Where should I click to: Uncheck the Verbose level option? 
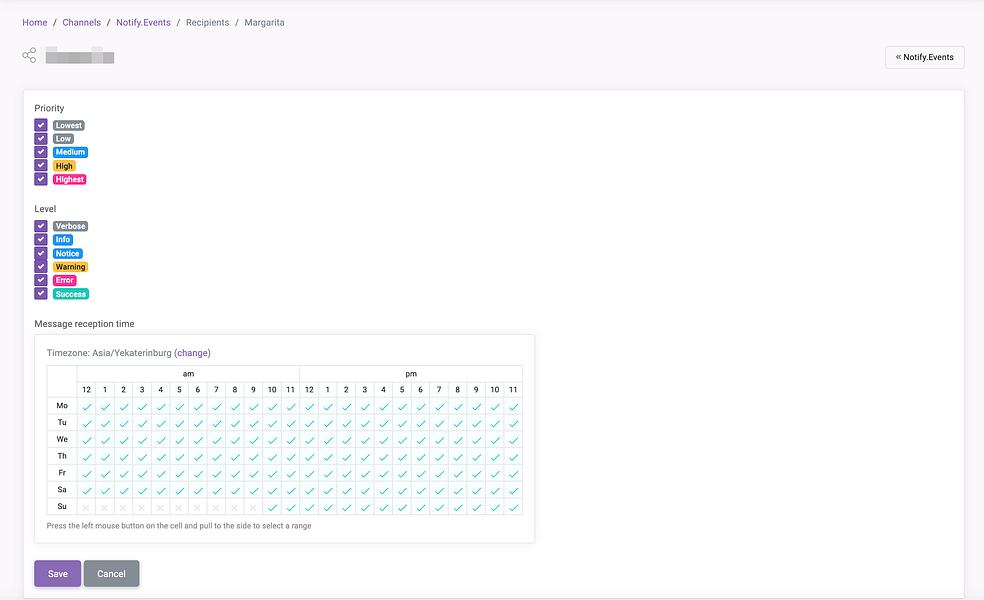pos(40,225)
